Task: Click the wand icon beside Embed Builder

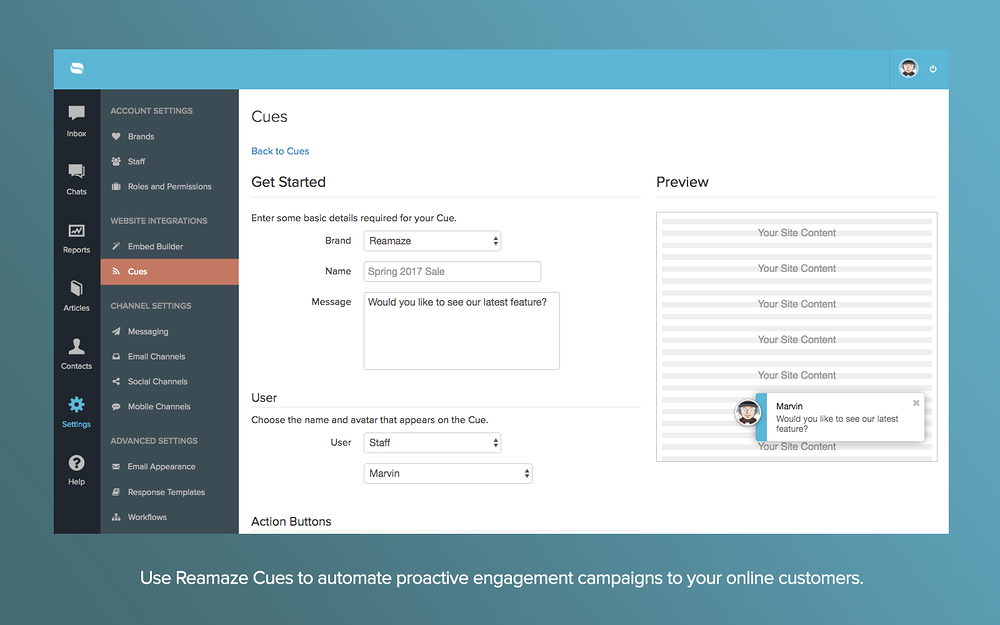Action: [116, 246]
